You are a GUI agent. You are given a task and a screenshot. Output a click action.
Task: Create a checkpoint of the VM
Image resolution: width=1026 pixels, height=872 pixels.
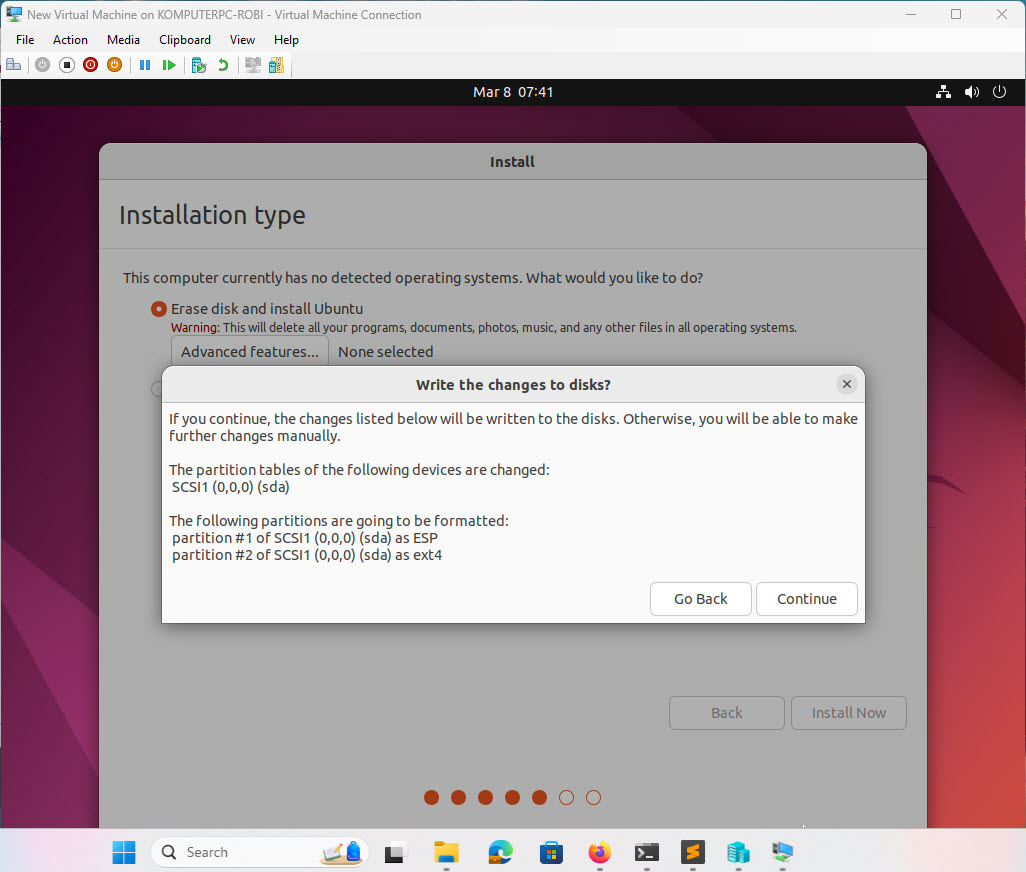pyautogui.click(x=198, y=64)
